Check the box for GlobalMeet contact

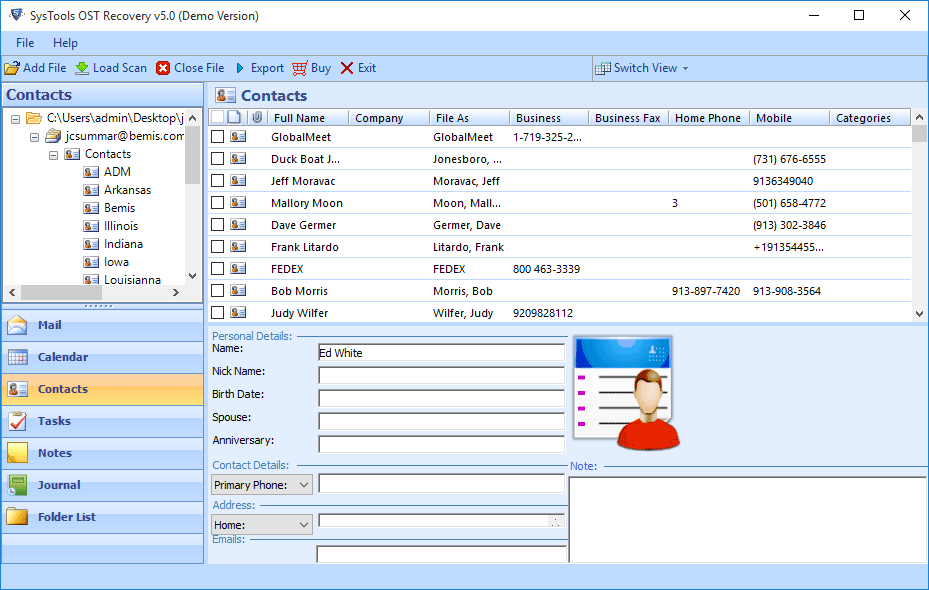[x=217, y=137]
